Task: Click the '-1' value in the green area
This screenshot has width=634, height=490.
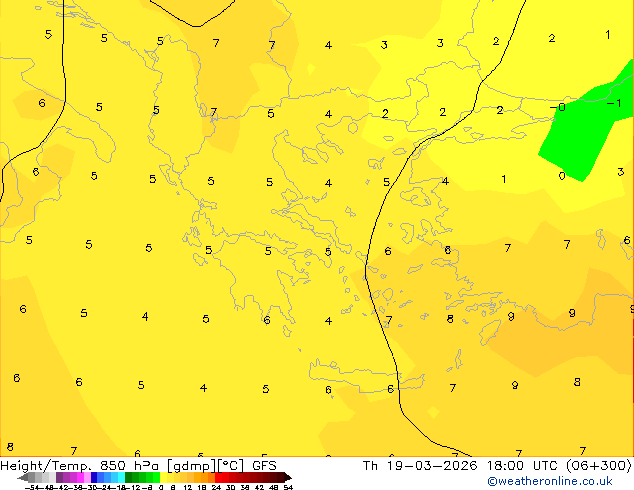Action: (x=614, y=103)
